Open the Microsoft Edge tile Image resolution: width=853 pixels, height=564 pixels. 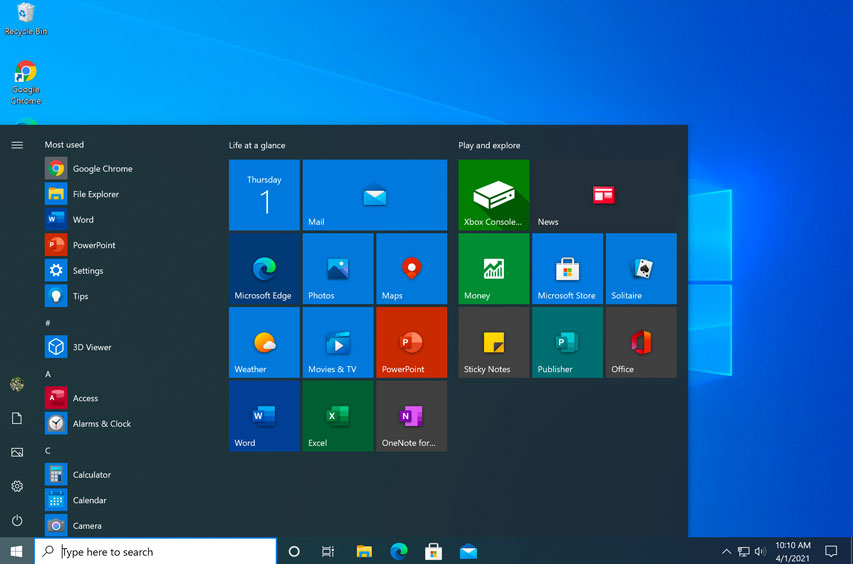264,269
